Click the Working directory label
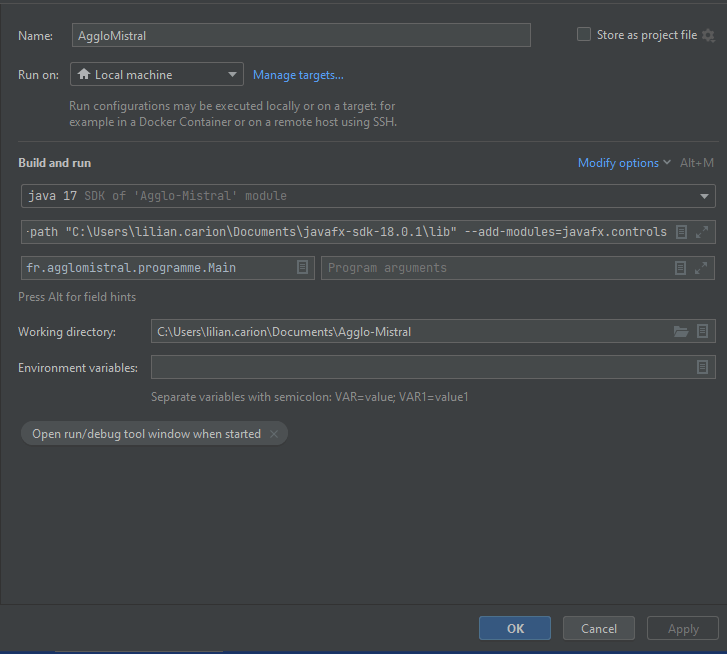727x654 pixels. 67,332
